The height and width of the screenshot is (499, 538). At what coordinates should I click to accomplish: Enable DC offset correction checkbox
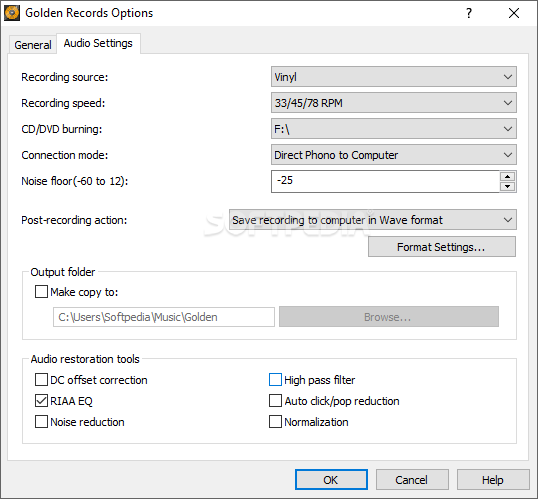[x=41, y=380]
